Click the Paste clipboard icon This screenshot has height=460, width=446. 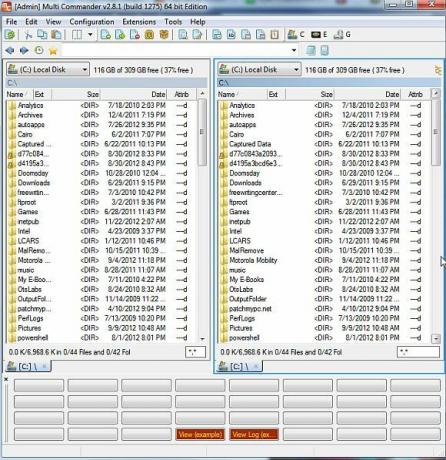tap(57, 35)
